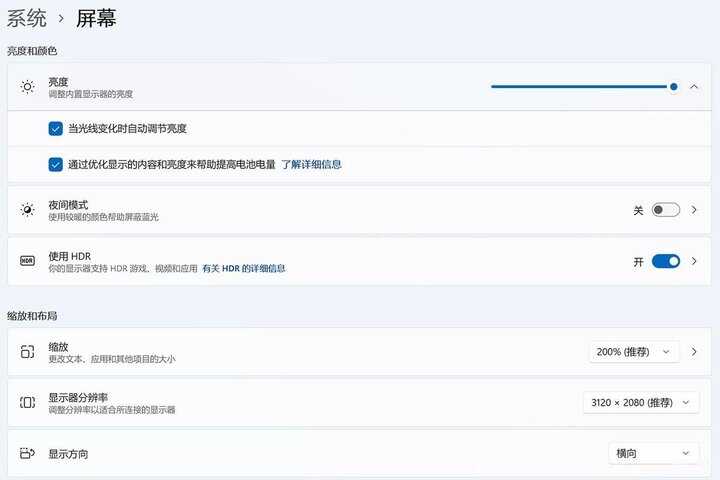
Task: Click the brightness slider track
Action: [x=580, y=87]
